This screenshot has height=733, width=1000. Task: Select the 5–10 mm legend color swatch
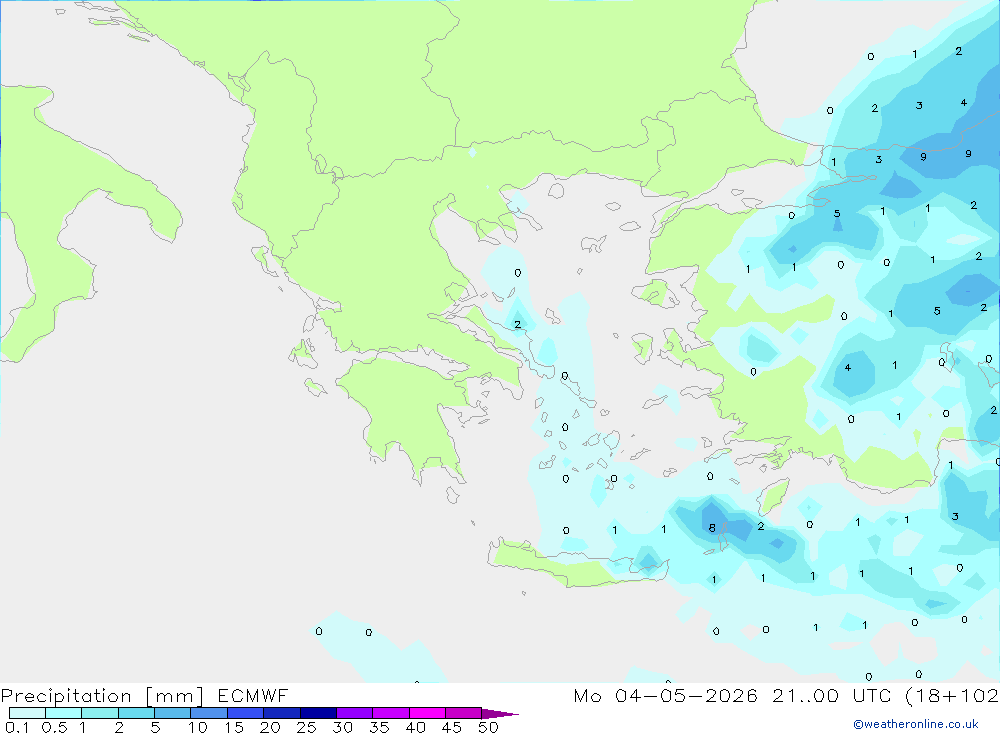(172, 713)
